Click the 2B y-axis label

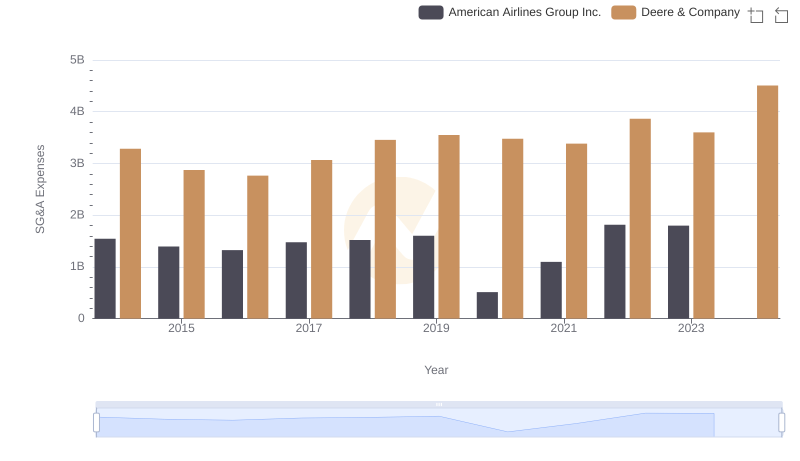pos(77,215)
